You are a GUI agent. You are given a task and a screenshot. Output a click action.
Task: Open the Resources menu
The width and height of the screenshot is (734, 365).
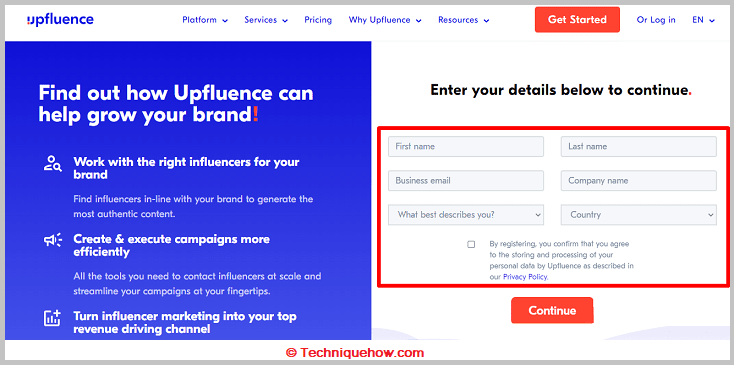(x=463, y=20)
